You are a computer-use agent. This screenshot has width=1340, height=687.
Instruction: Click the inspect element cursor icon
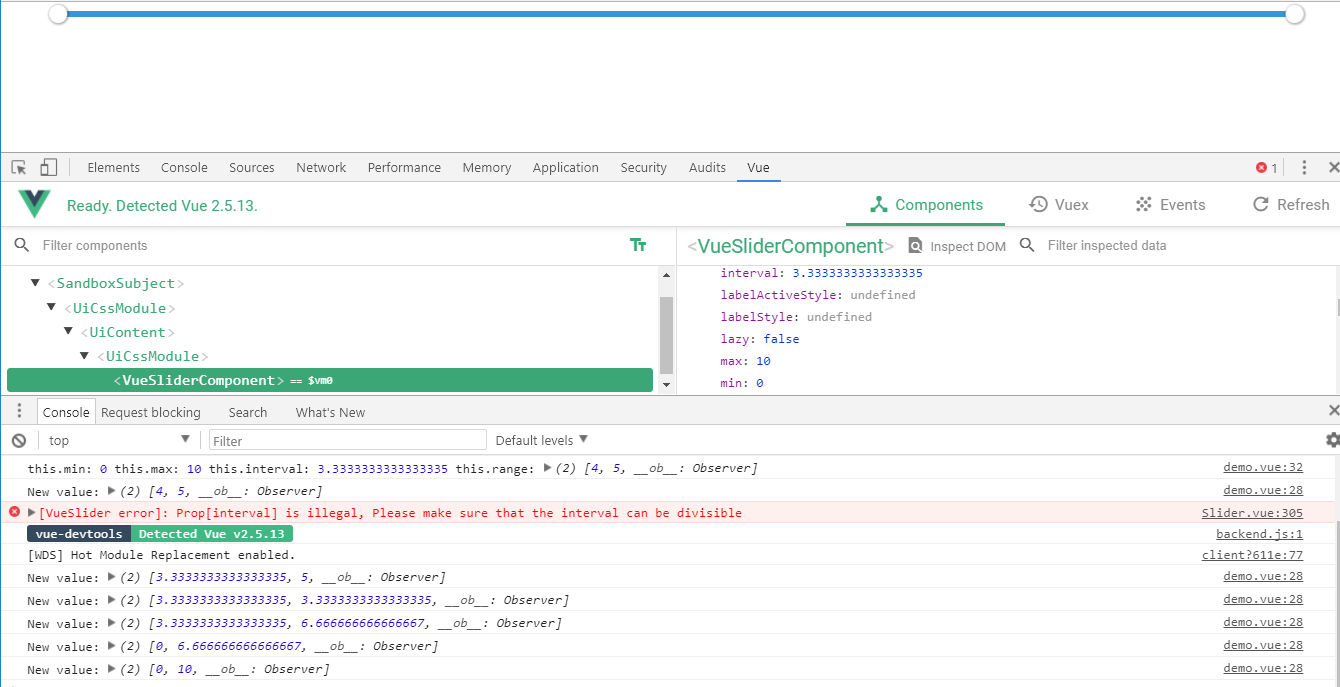click(x=19, y=167)
